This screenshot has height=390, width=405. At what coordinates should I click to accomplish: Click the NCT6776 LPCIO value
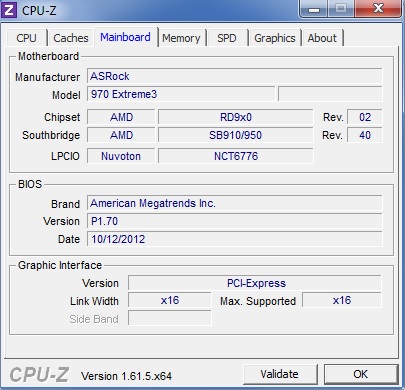pyautogui.click(x=236, y=156)
